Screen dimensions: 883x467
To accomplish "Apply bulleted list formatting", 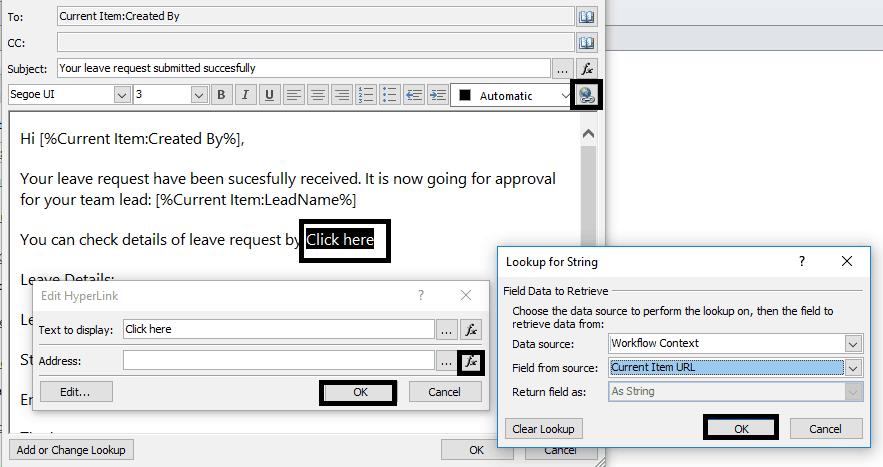I will point(390,95).
